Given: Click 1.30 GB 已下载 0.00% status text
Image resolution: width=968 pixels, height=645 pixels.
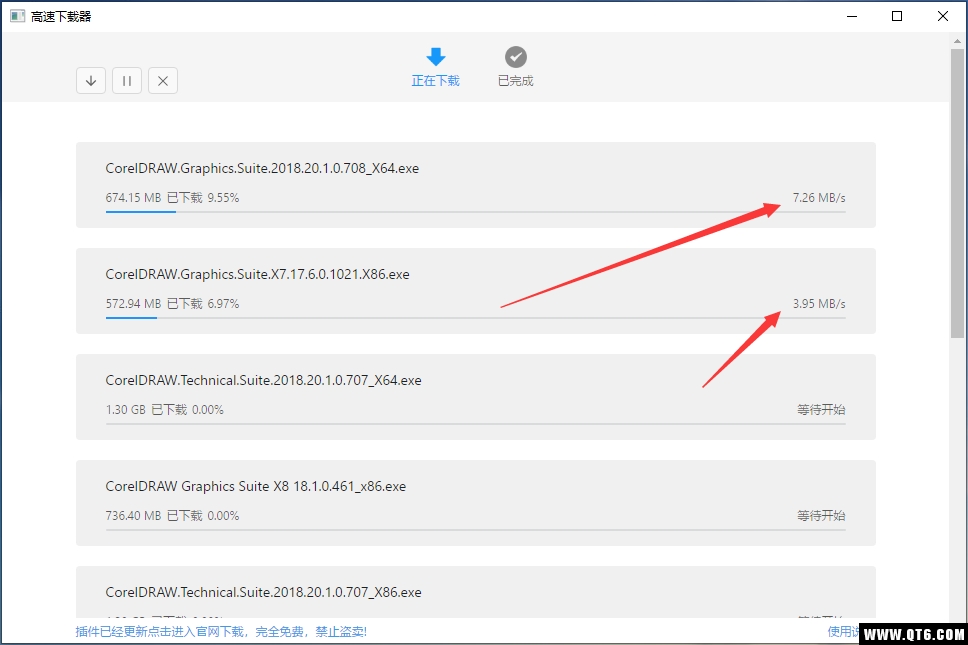Looking at the screenshot, I should coord(164,410).
